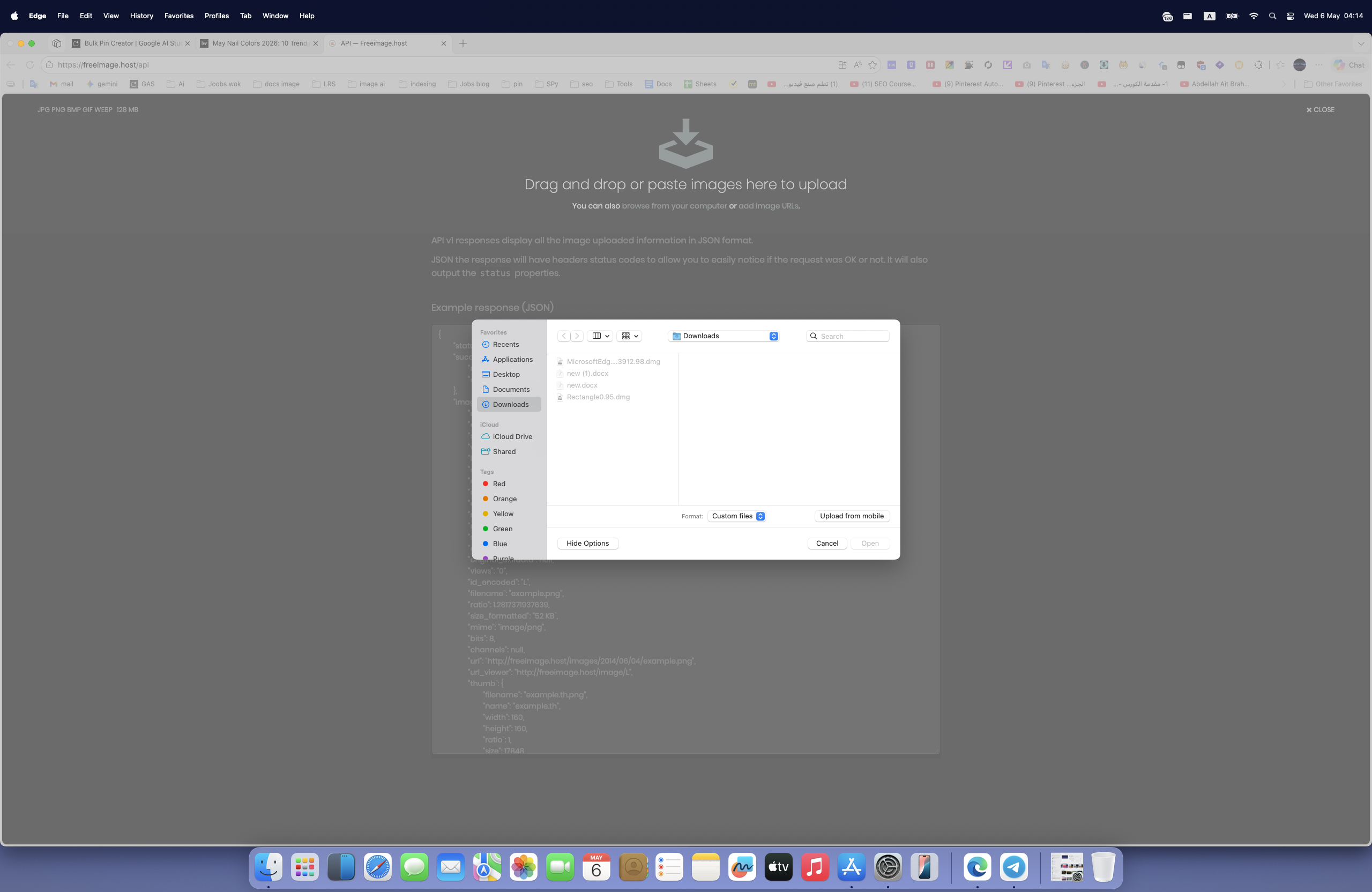Open the History menu
The width and height of the screenshot is (1372, 892).
(x=141, y=16)
